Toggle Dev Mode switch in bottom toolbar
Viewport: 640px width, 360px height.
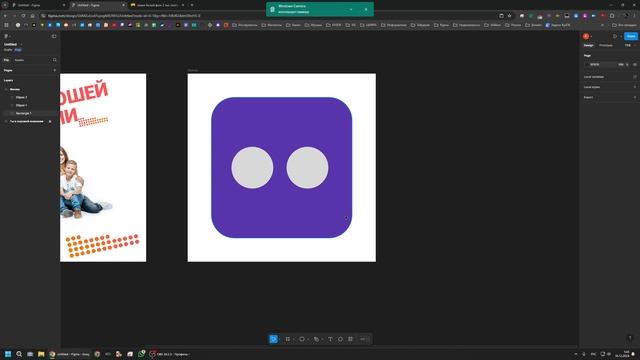(x=363, y=339)
